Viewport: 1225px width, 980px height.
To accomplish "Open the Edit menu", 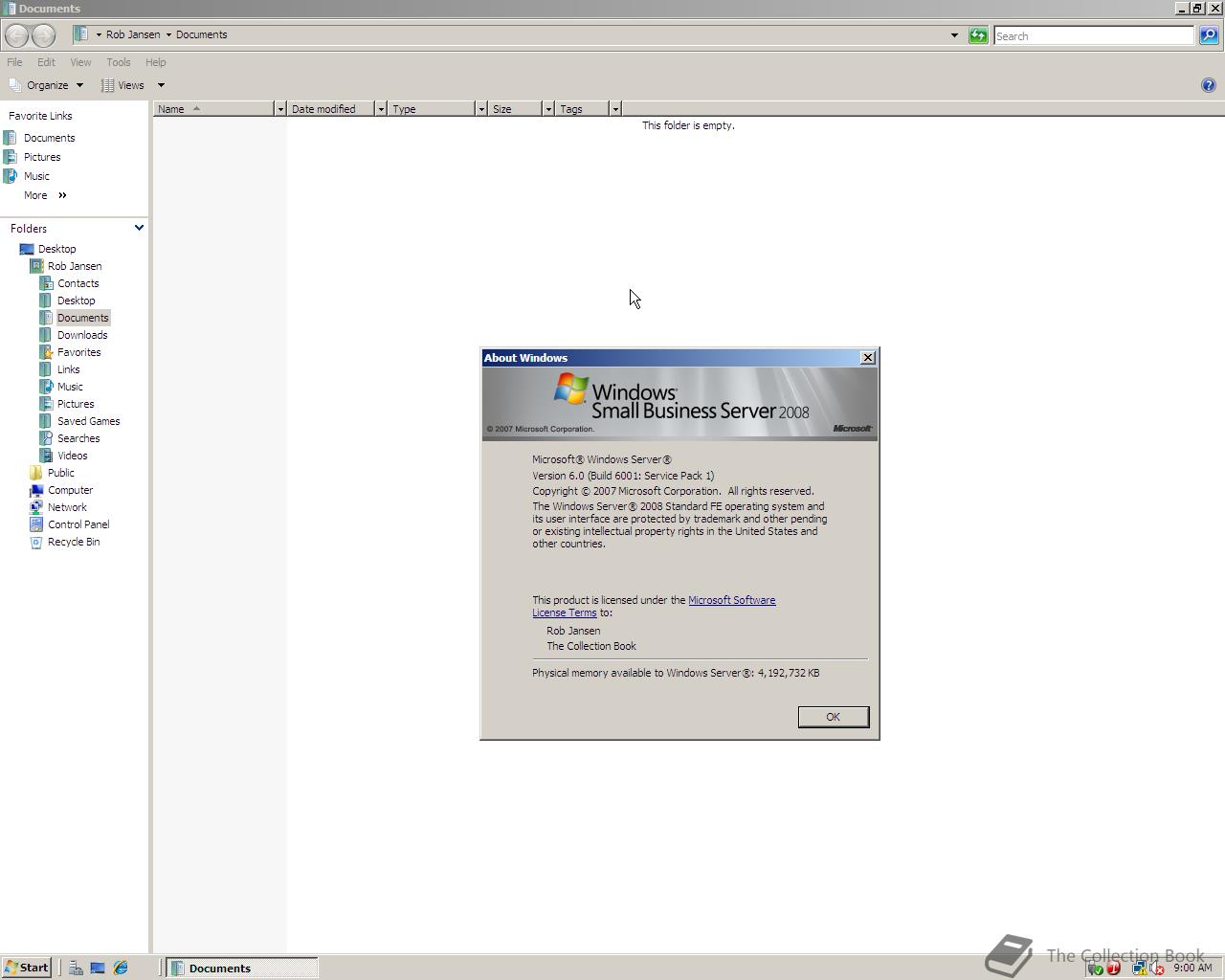I will pyautogui.click(x=46, y=62).
